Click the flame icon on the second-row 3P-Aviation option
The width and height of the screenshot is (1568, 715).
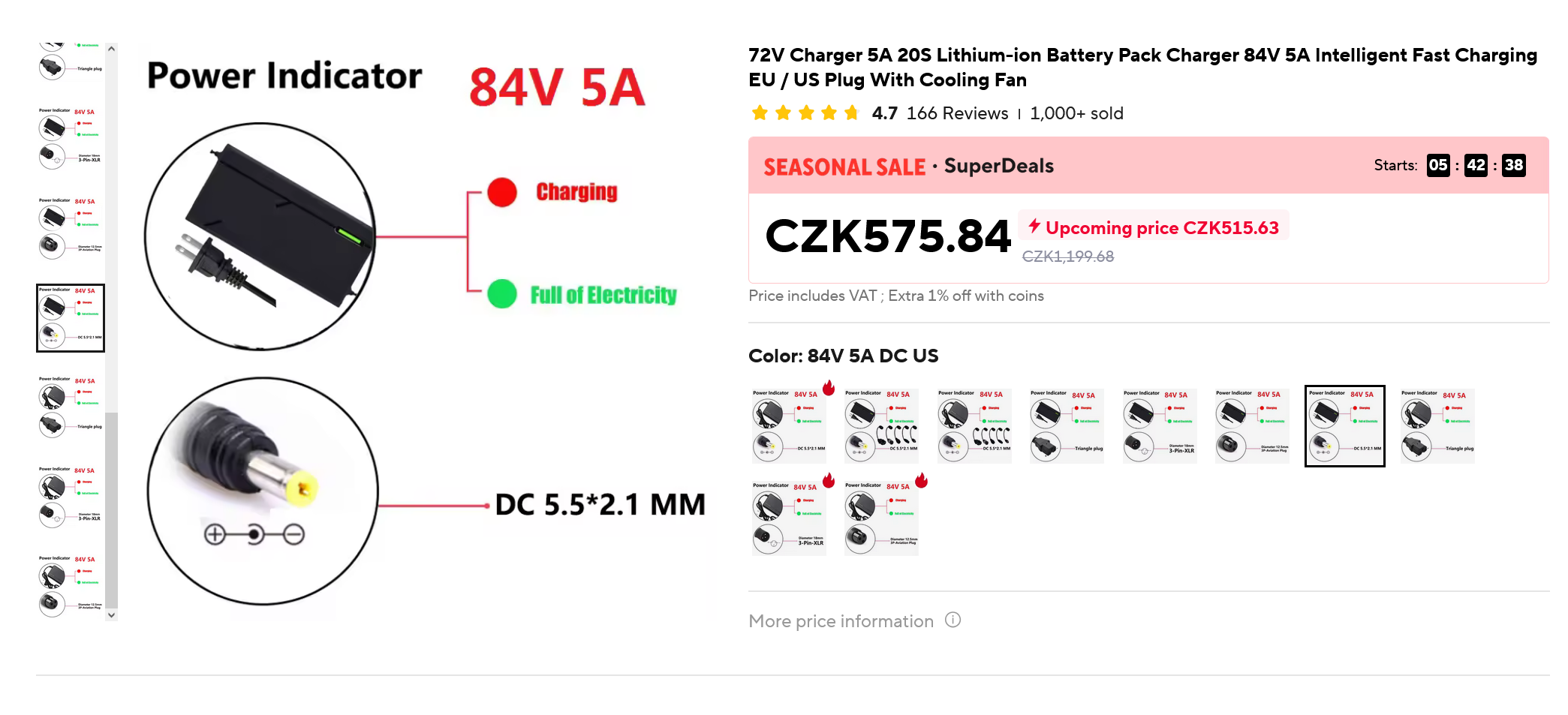921,480
